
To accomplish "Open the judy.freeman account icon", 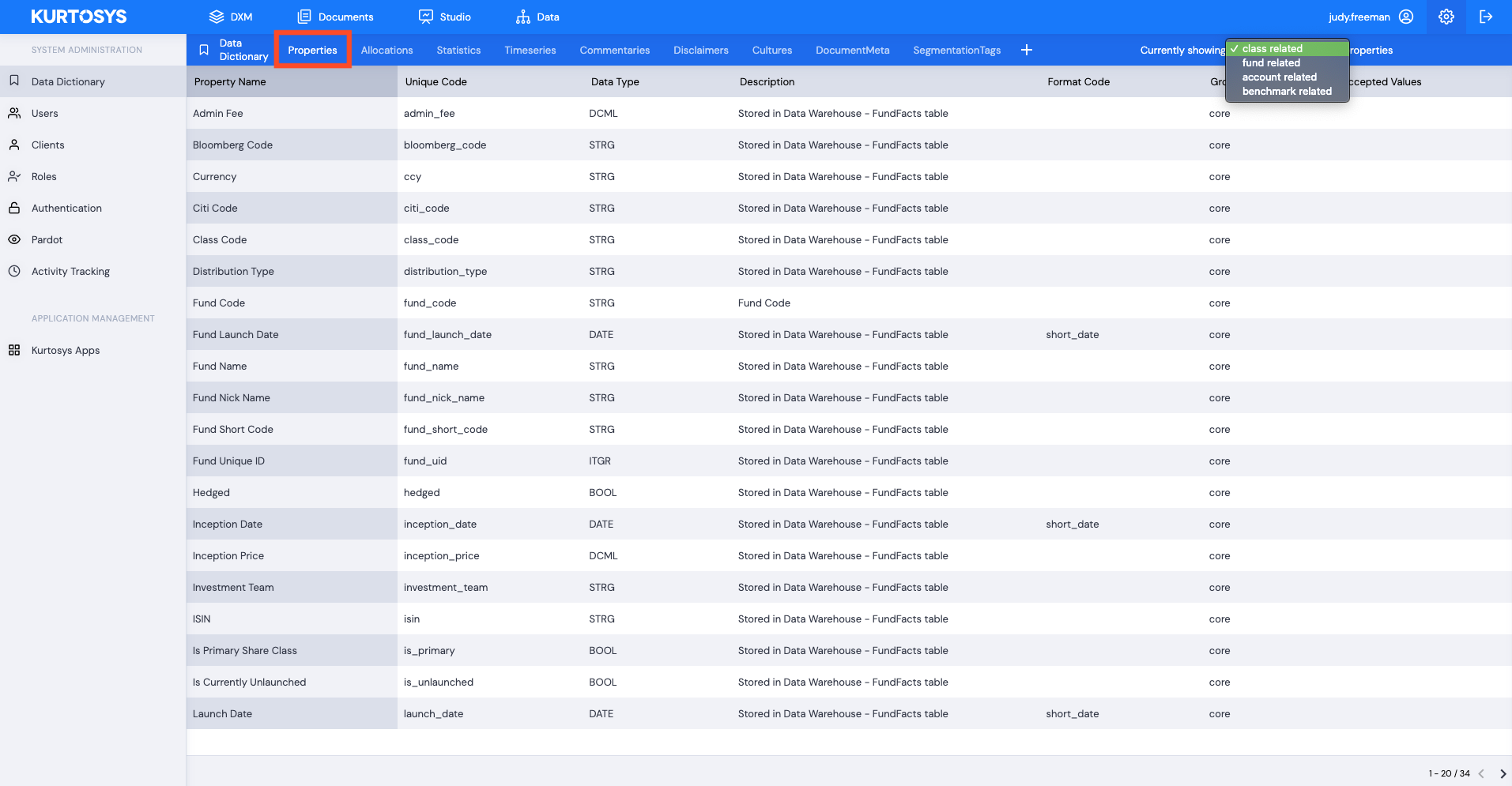I will [x=1406, y=16].
